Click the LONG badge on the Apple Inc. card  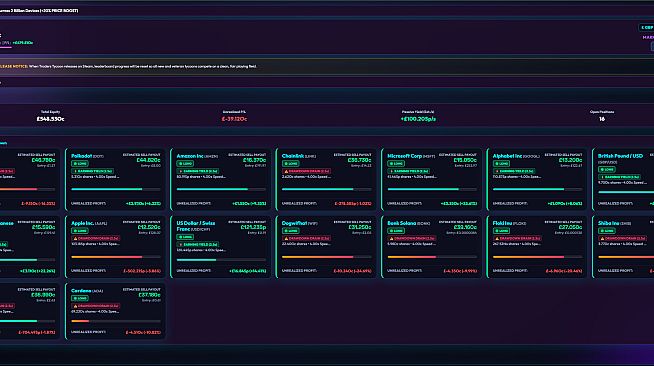coord(80,231)
